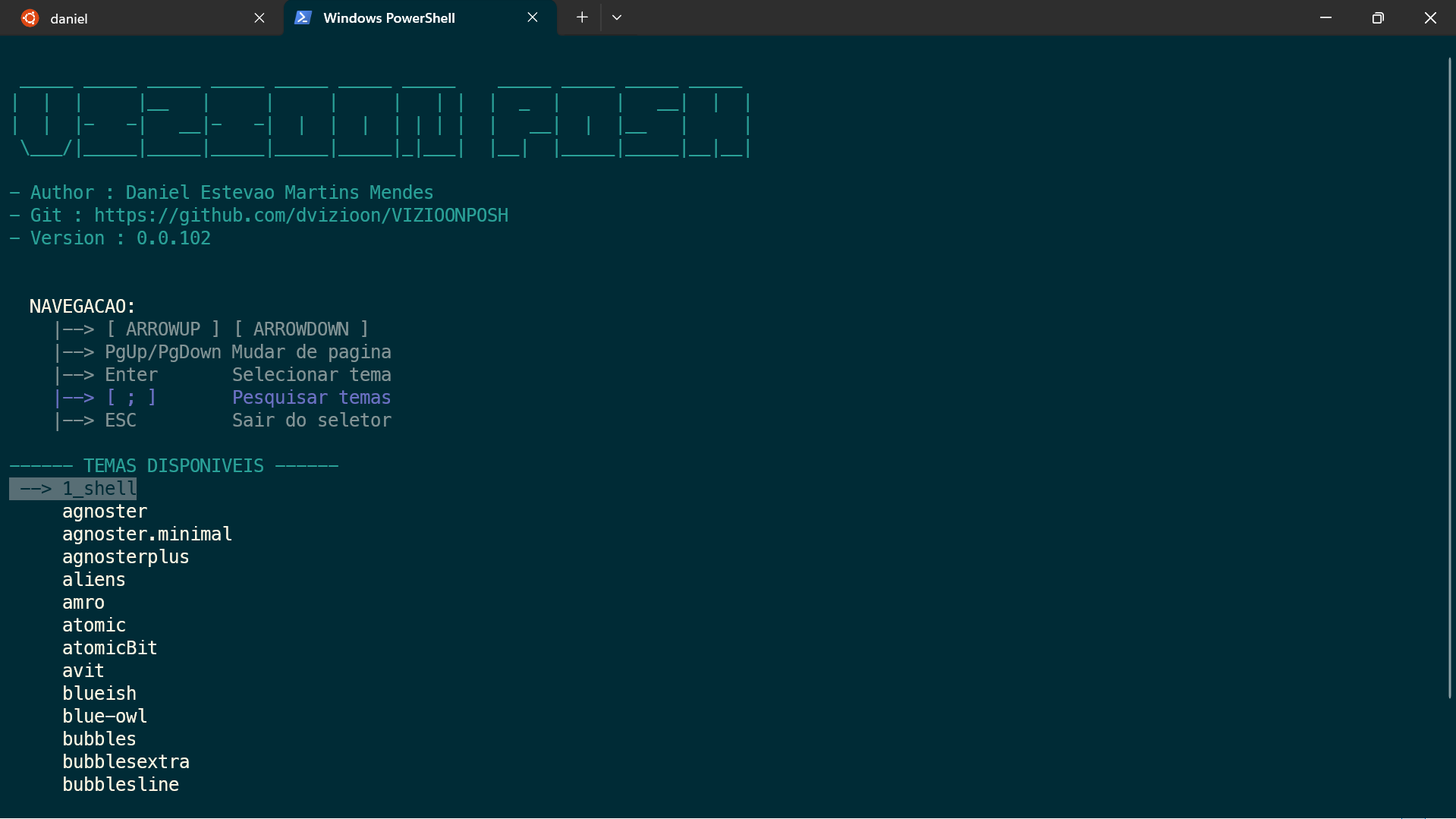Click the blueish theme entry

99,694
